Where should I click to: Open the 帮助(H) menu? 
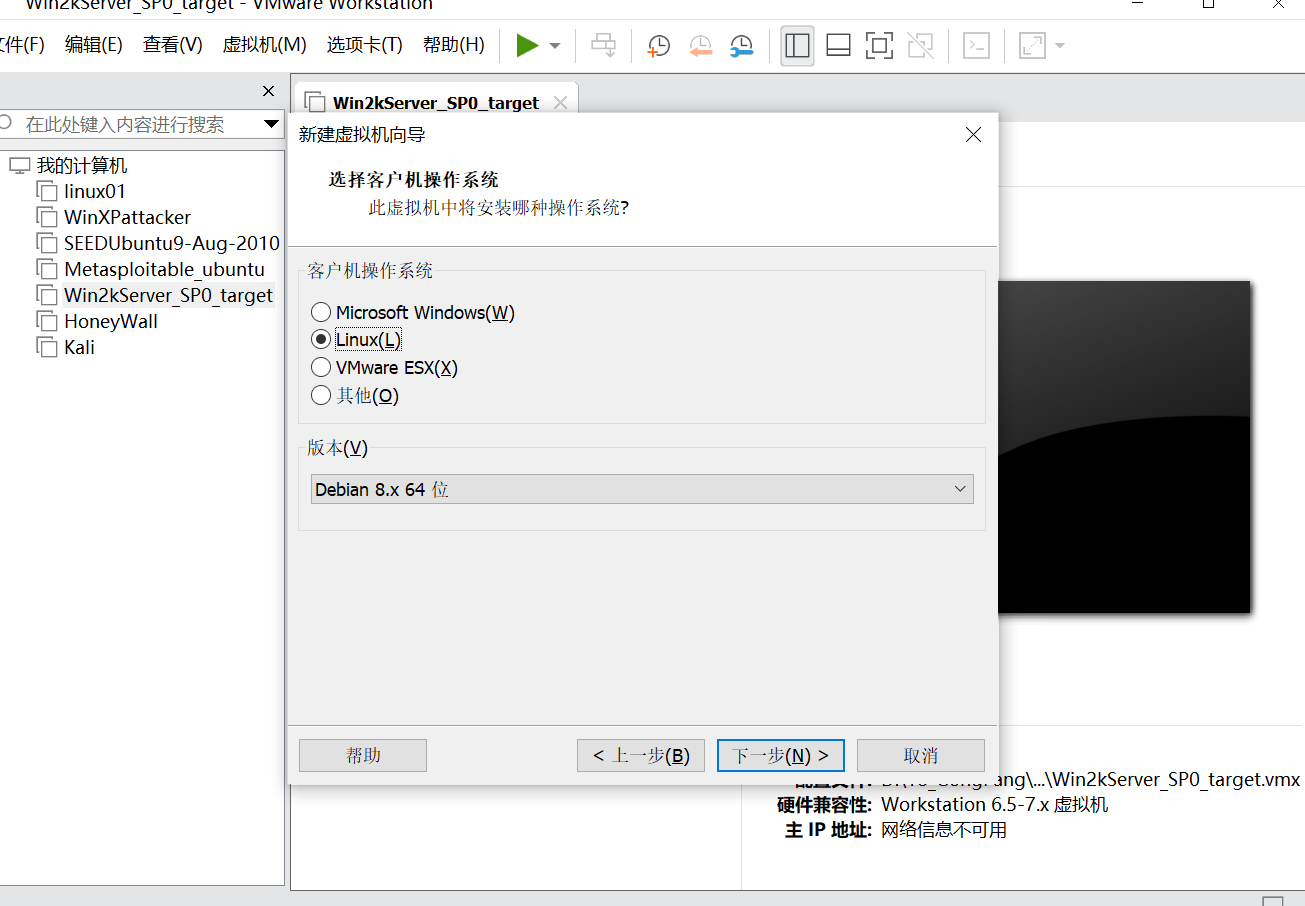pos(454,45)
